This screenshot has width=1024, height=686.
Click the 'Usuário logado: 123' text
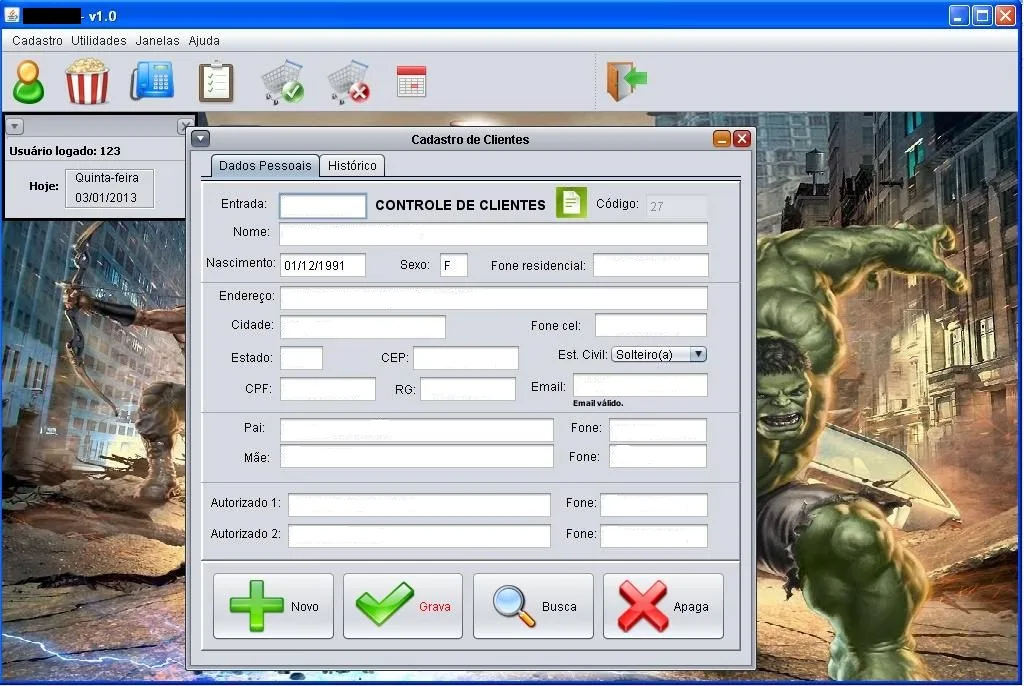(x=65, y=151)
